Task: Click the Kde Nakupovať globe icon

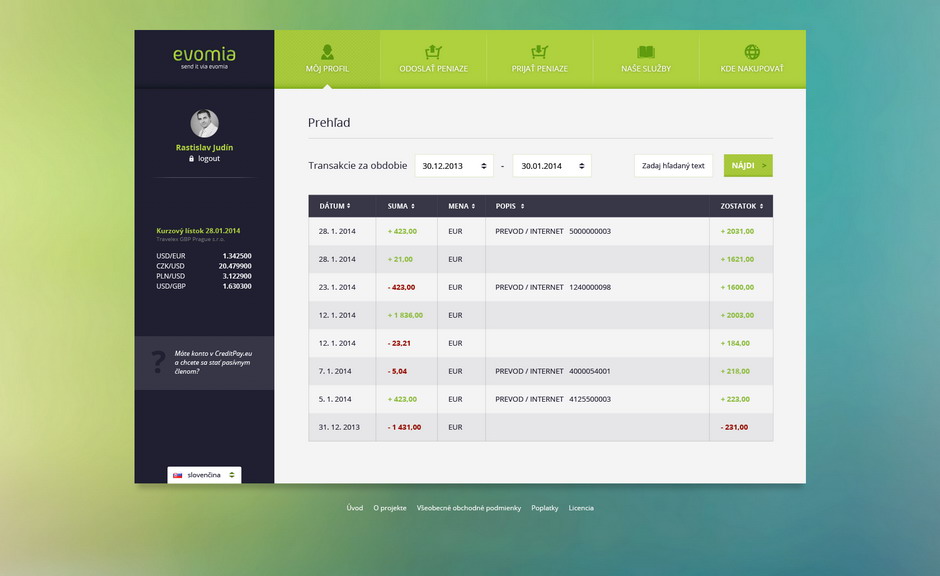Action: click(752, 52)
